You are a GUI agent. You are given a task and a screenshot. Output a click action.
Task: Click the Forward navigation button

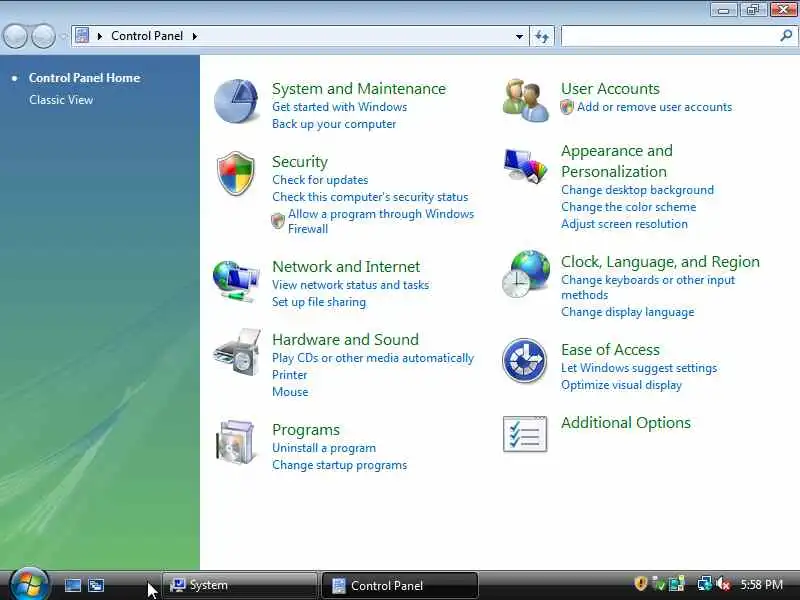coord(44,36)
